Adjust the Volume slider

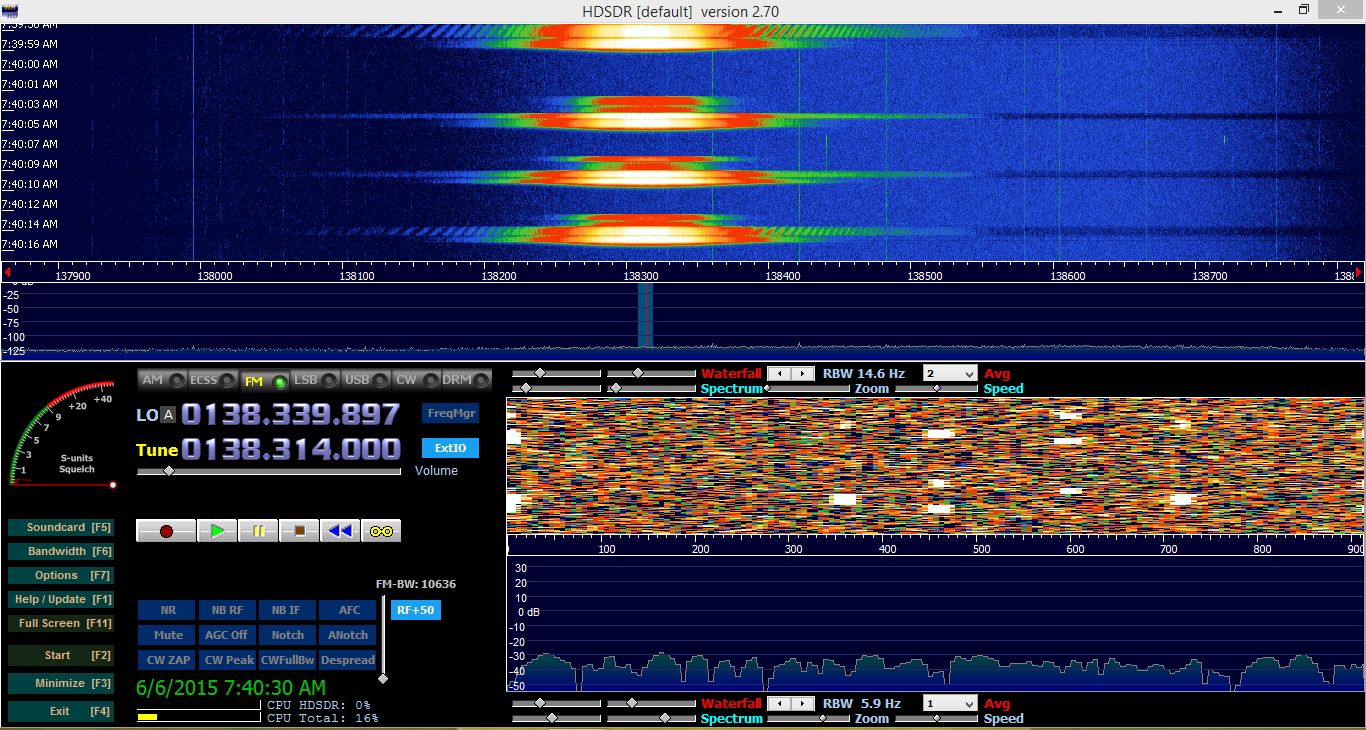[x=269, y=470]
